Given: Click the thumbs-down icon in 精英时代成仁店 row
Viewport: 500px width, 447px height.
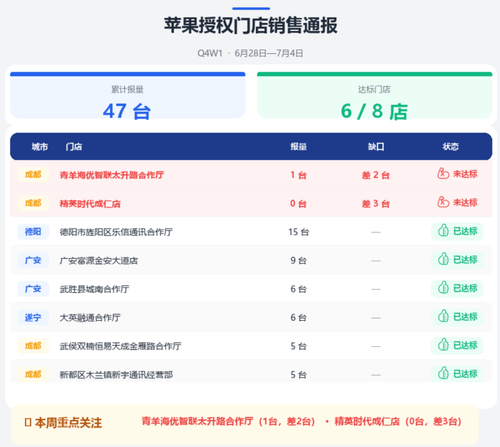Looking at the screenshot, I should click(x=443, y=202).
